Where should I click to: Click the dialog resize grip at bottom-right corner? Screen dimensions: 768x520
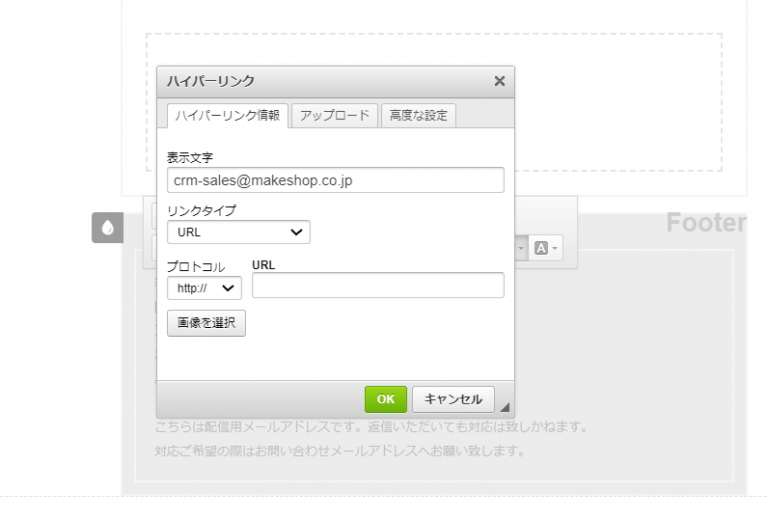click(x=505, y=407)
